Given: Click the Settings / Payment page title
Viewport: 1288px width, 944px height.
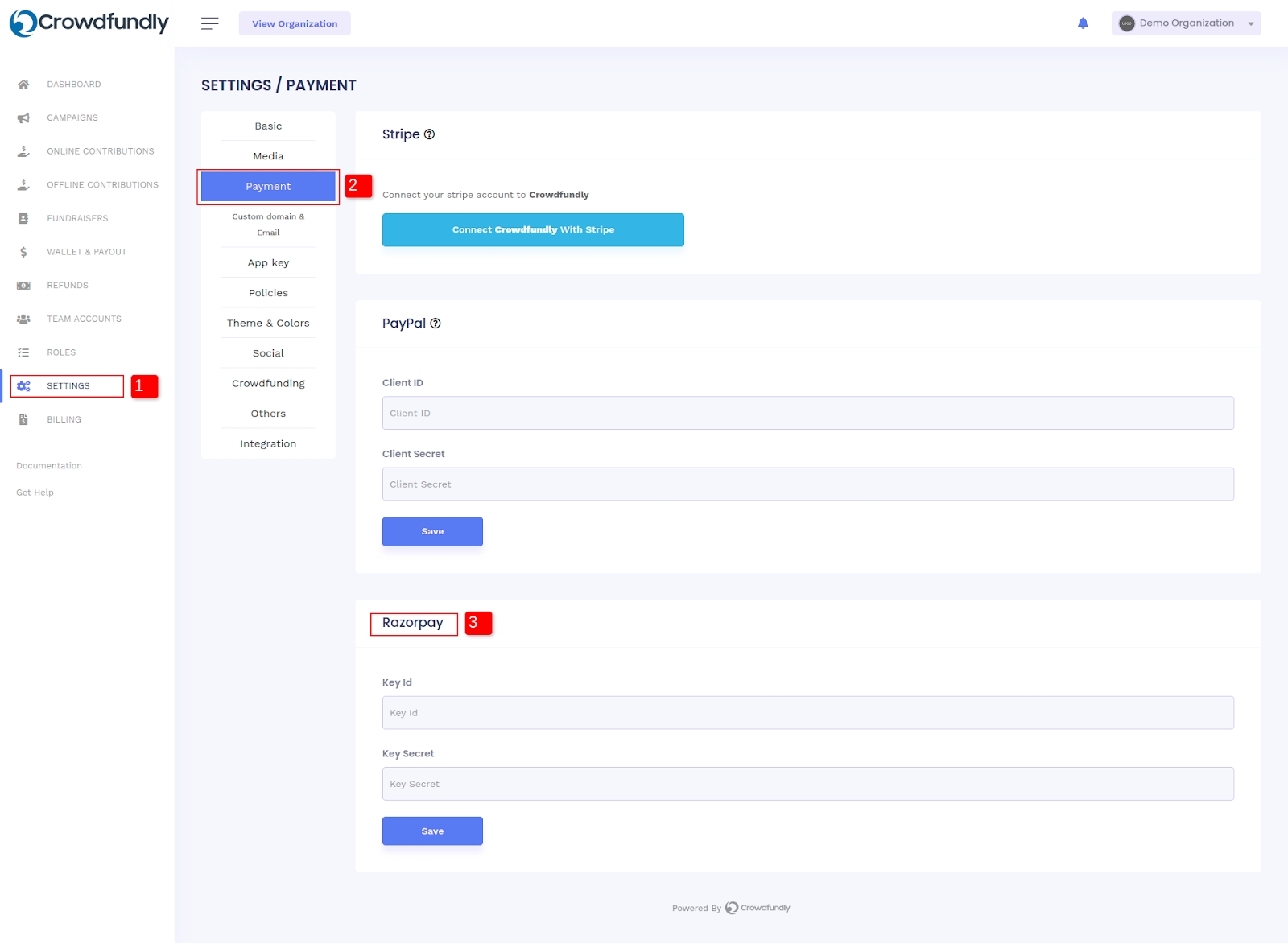Looking at the screenshot, I should click(x=279, y=85).
